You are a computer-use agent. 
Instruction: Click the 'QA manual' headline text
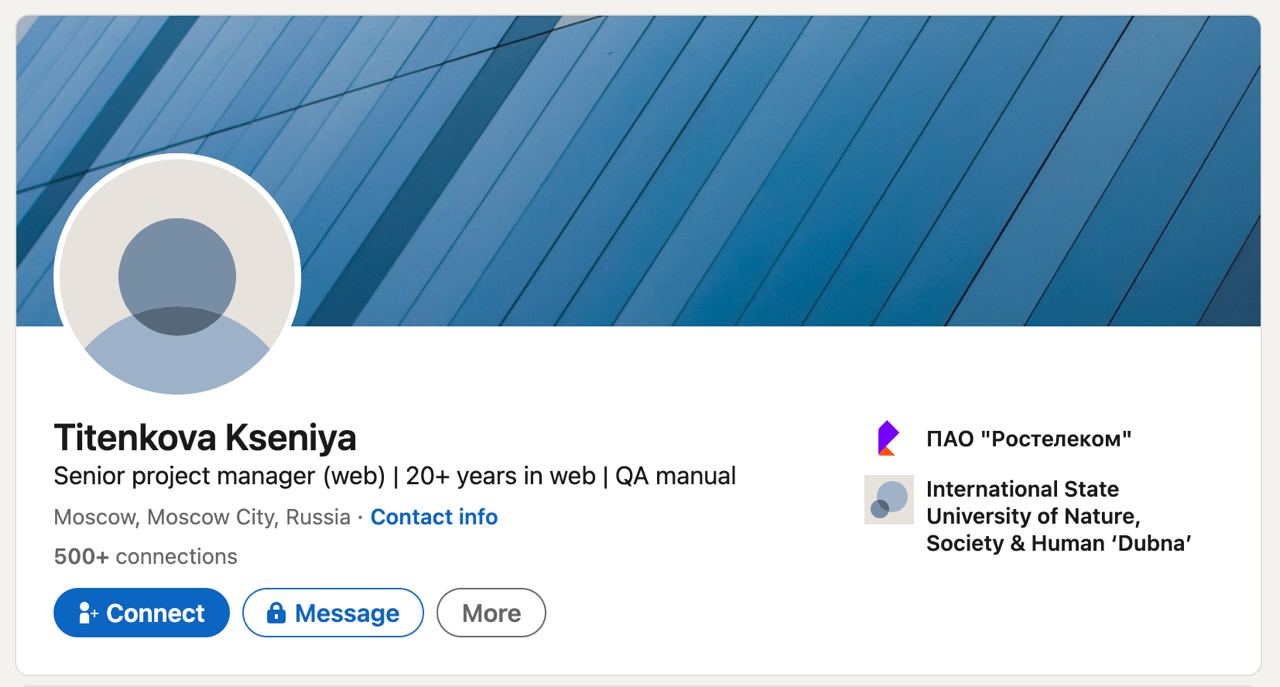click(x=675, y=476)
